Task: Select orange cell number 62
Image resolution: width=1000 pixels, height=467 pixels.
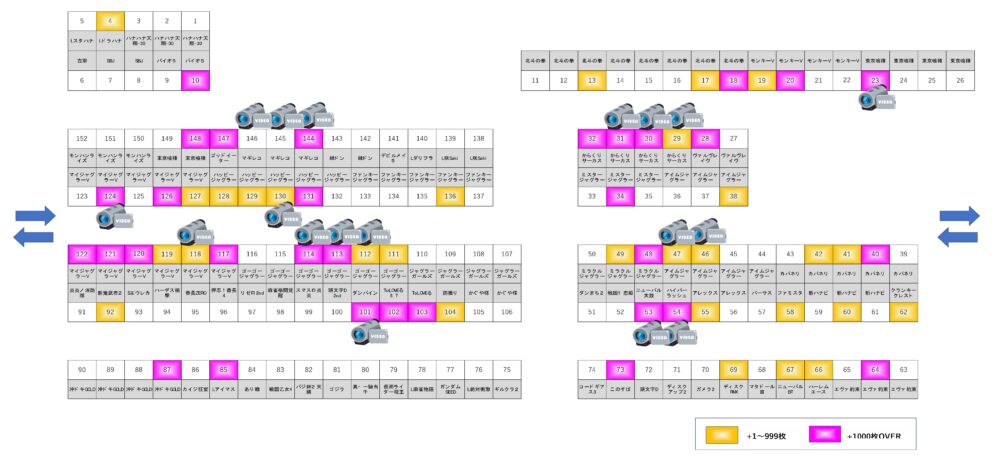Action: (904, 312)
